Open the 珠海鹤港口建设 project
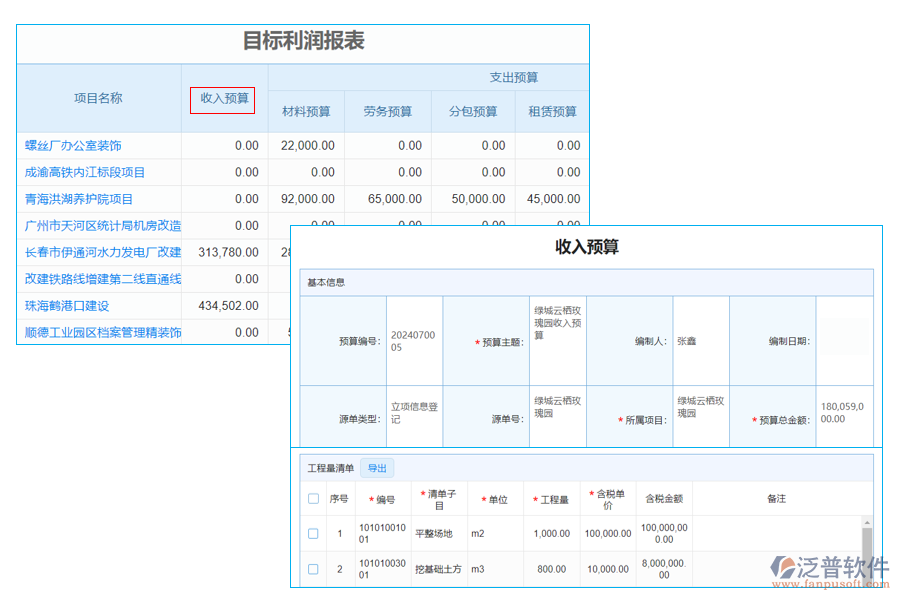Screen dimensions: 900x600 [x=64, y=305]
